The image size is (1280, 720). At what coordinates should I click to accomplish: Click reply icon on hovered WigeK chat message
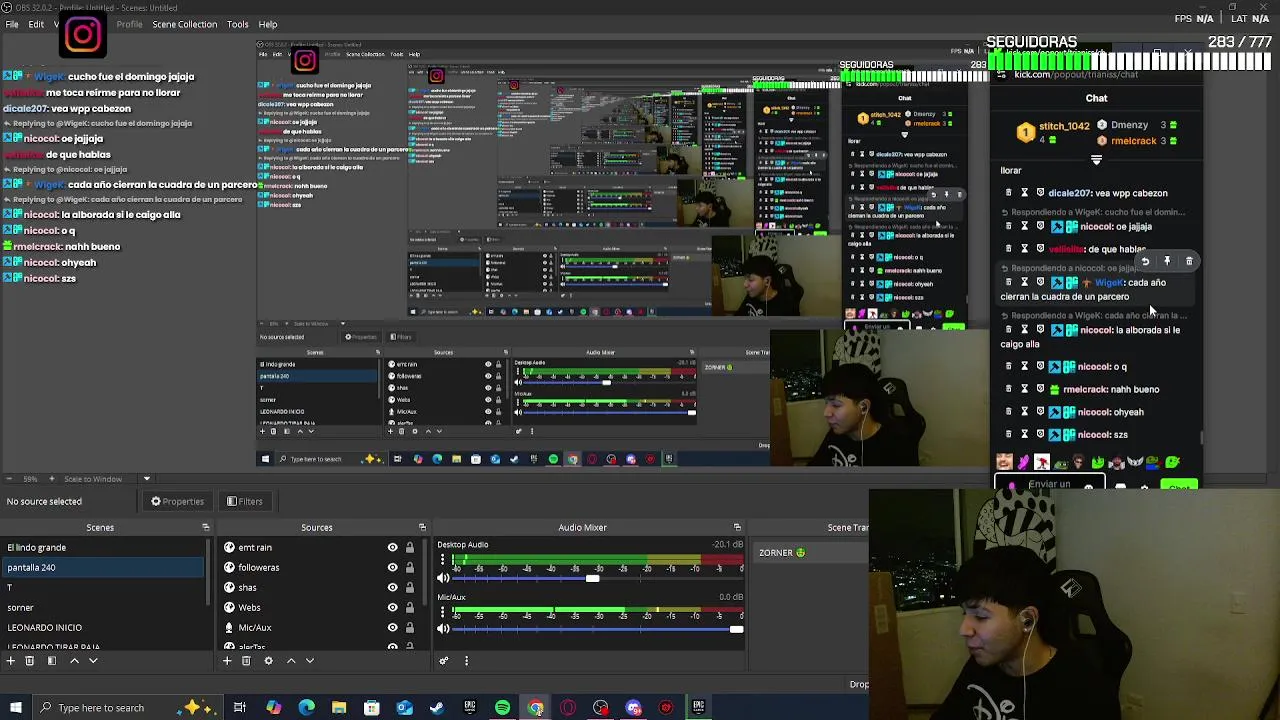coord(1145,262)
